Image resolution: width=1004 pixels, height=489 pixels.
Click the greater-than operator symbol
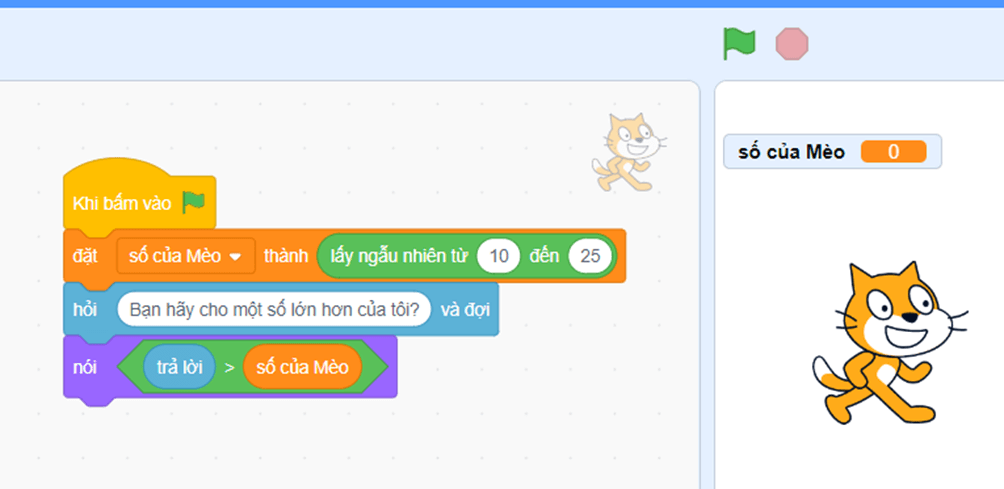(x=229, y=368)
